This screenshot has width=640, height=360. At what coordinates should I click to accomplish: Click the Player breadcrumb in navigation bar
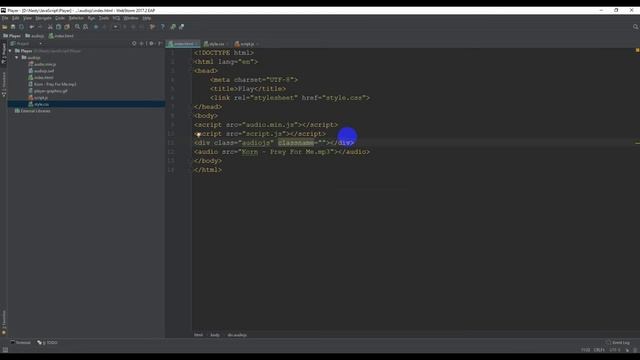12,36
